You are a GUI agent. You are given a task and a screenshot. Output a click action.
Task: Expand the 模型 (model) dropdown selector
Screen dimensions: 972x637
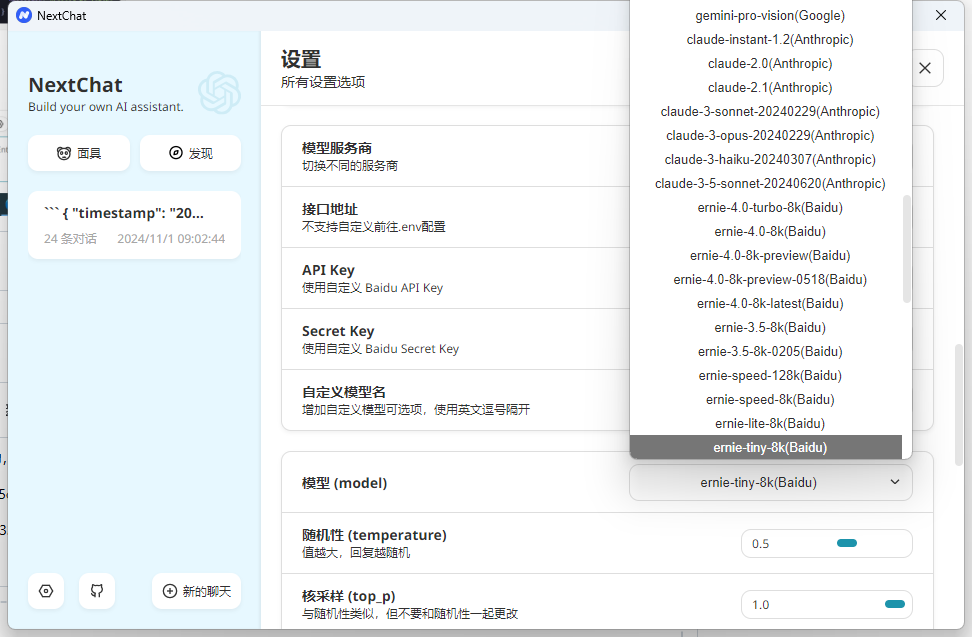click(x=770, y=483)
